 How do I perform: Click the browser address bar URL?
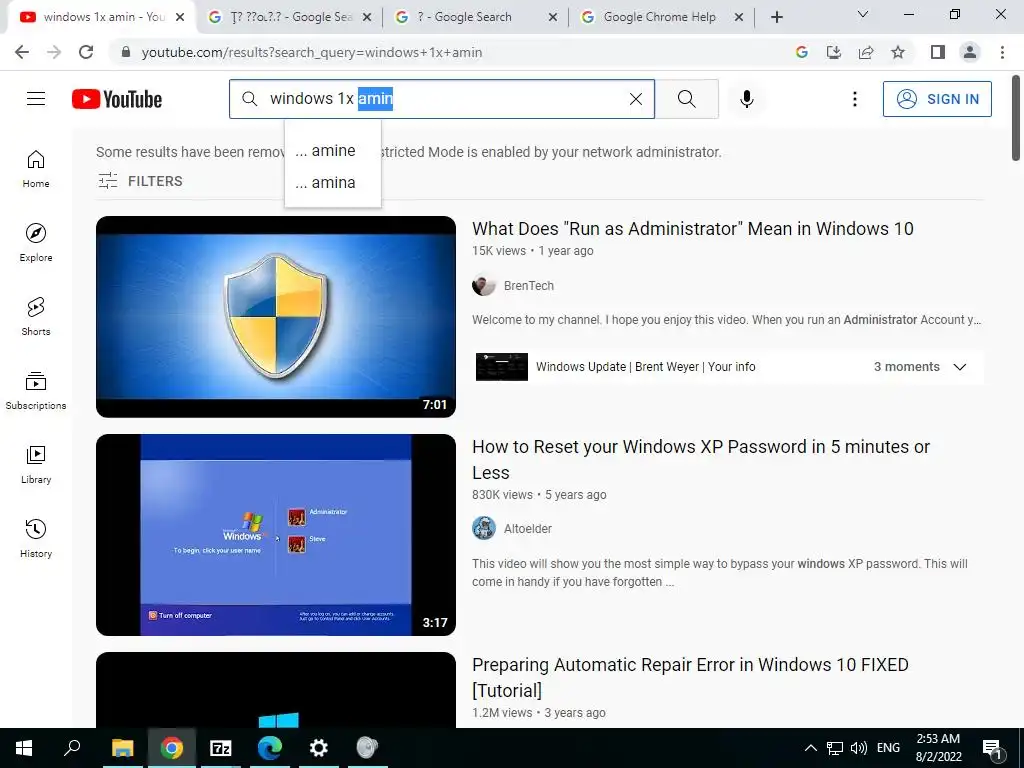312,52
